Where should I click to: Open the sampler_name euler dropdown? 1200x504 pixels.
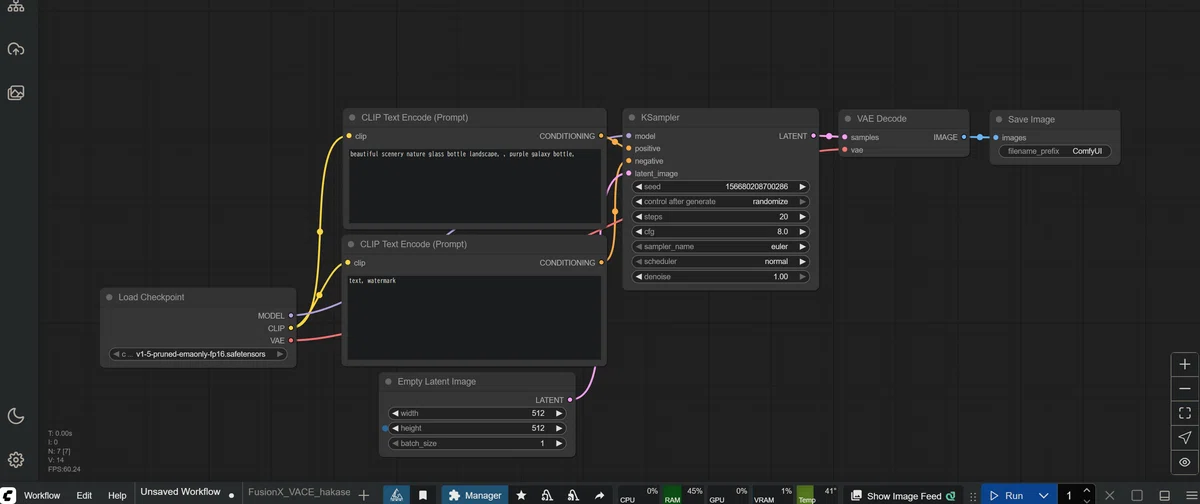pos(720,246)
